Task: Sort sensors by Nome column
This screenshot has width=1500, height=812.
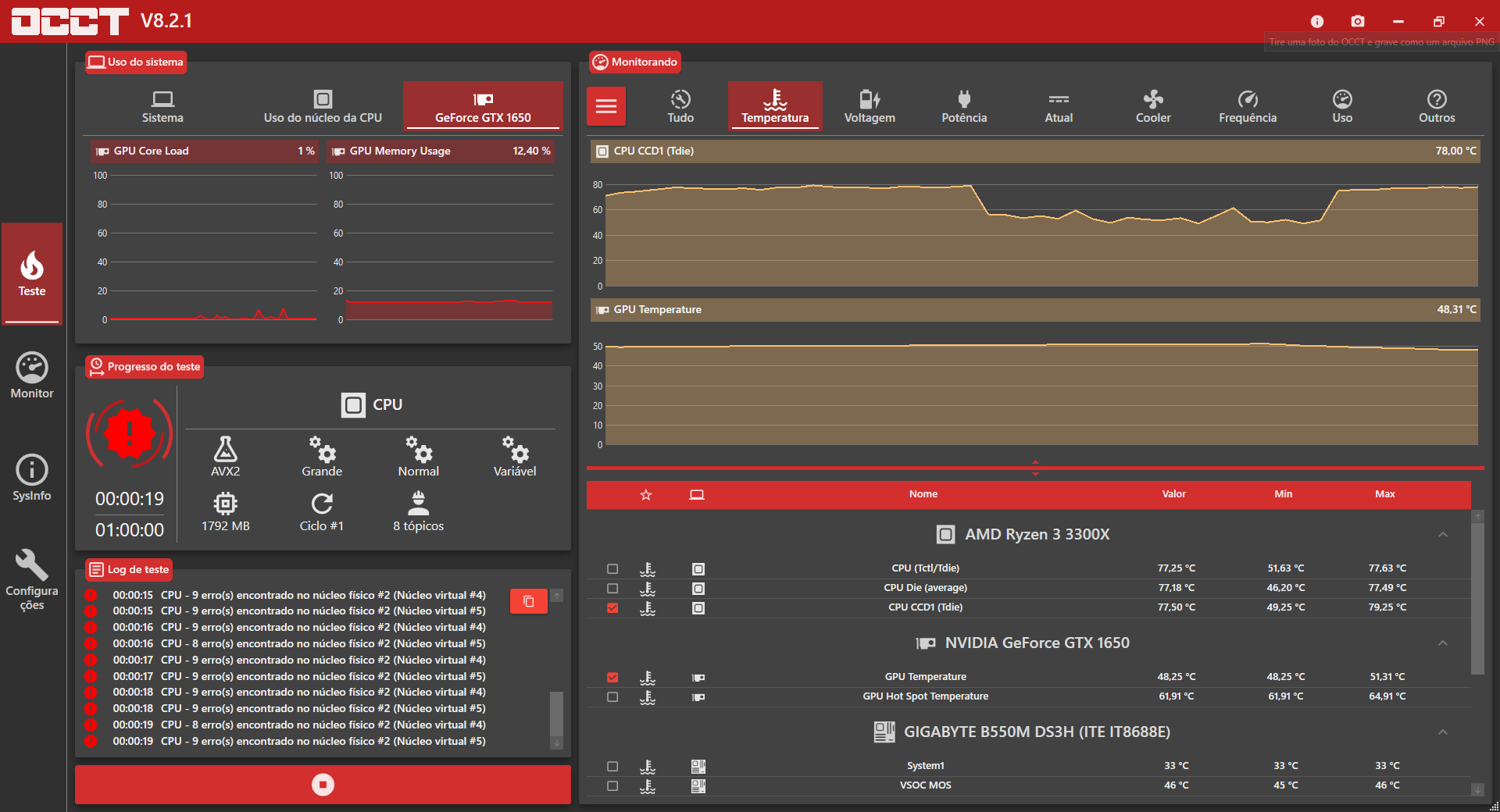Action: (923, 494)
